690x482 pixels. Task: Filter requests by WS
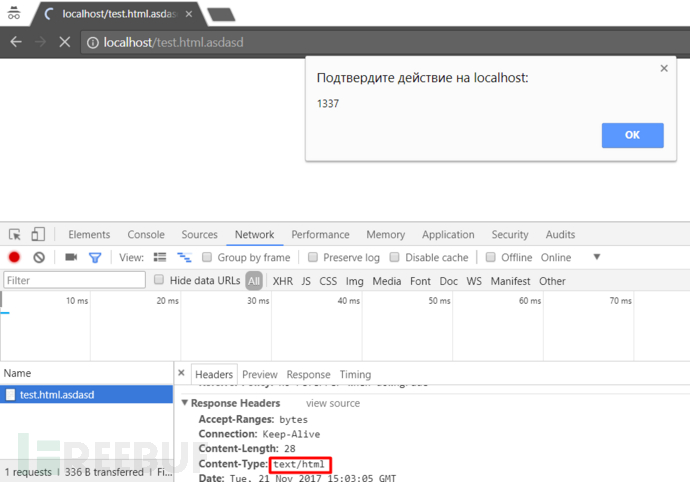point(474,281)
